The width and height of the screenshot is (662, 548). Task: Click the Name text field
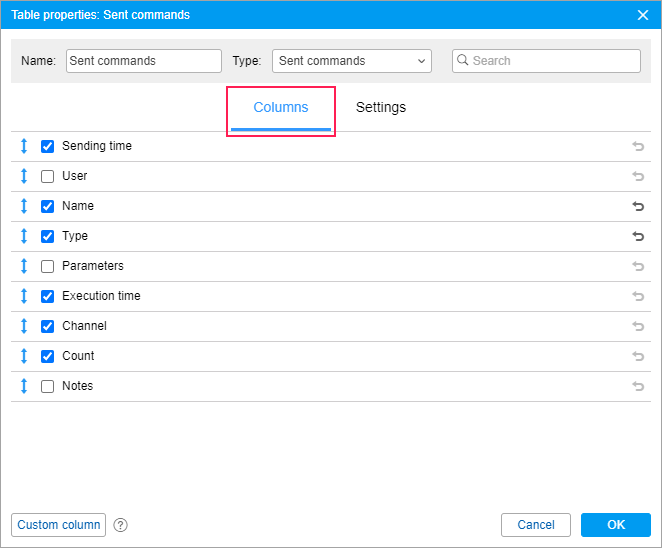[x=144, y=61]
